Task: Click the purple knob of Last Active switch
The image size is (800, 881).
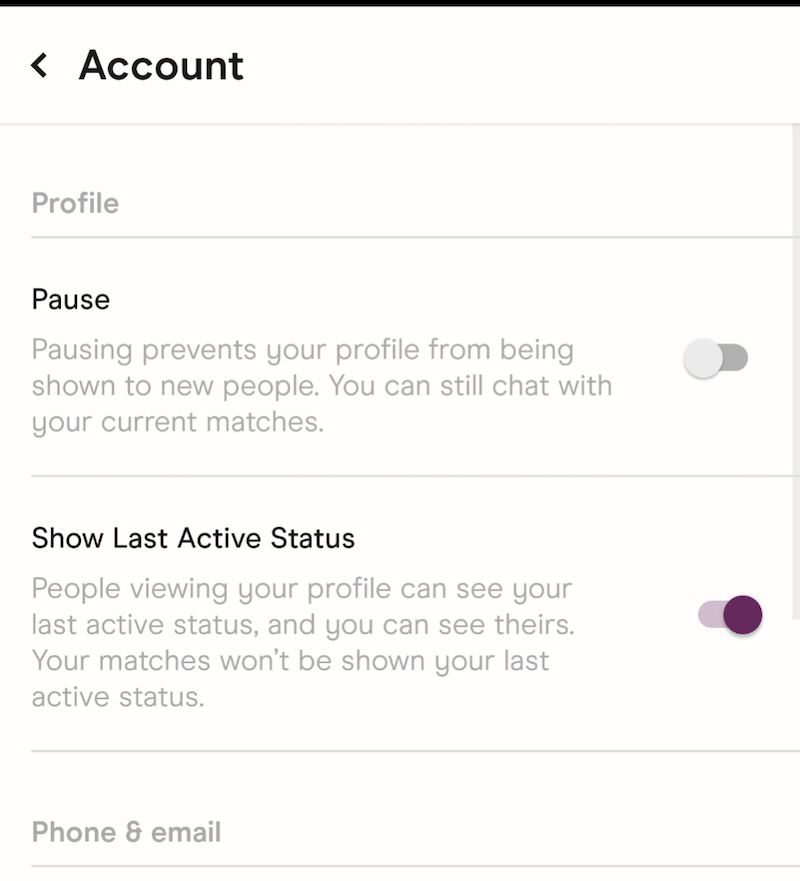Action: (x=743, y=615)
